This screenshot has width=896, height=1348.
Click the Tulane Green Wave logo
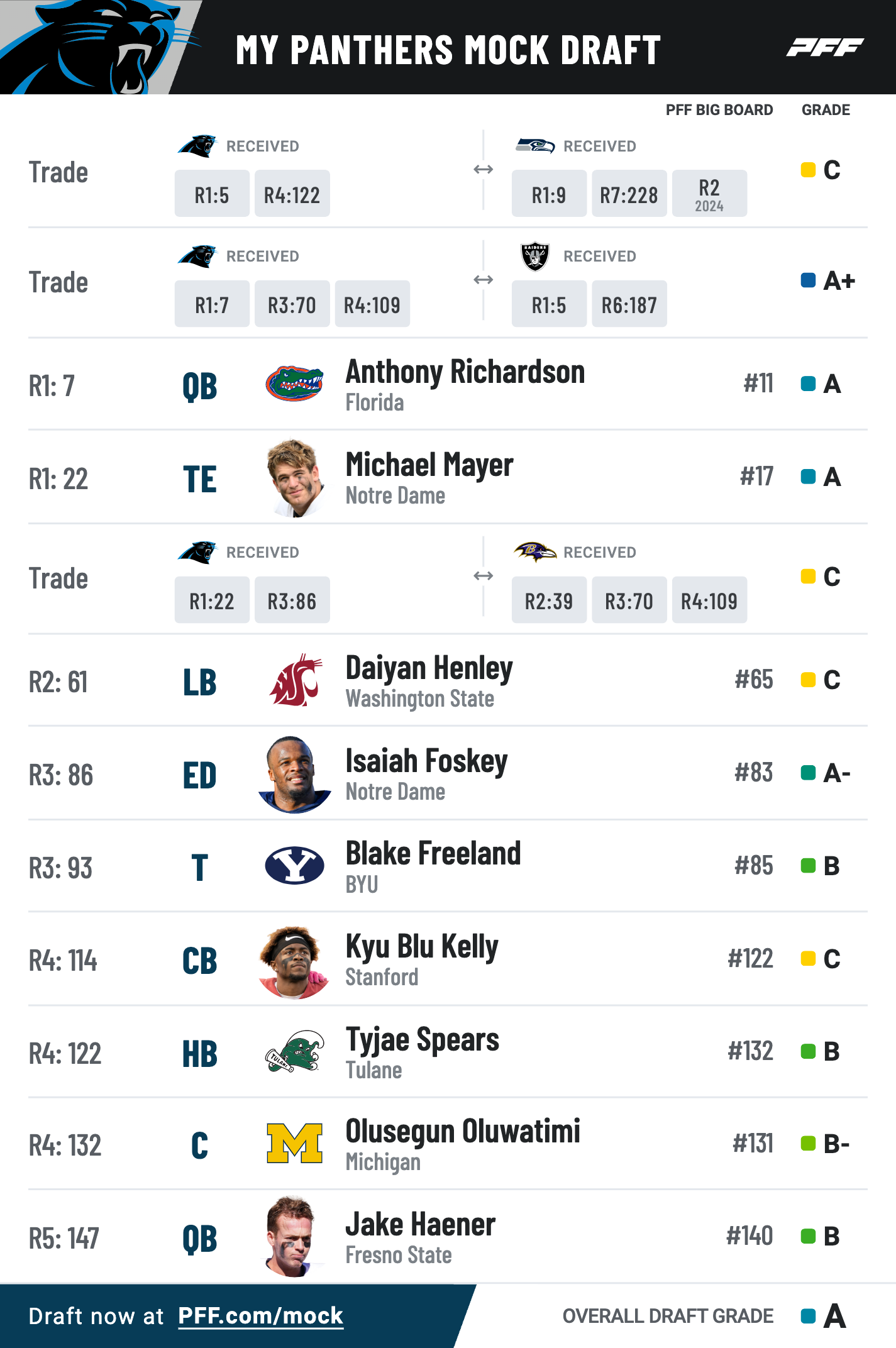click(x=295, y=1051)
